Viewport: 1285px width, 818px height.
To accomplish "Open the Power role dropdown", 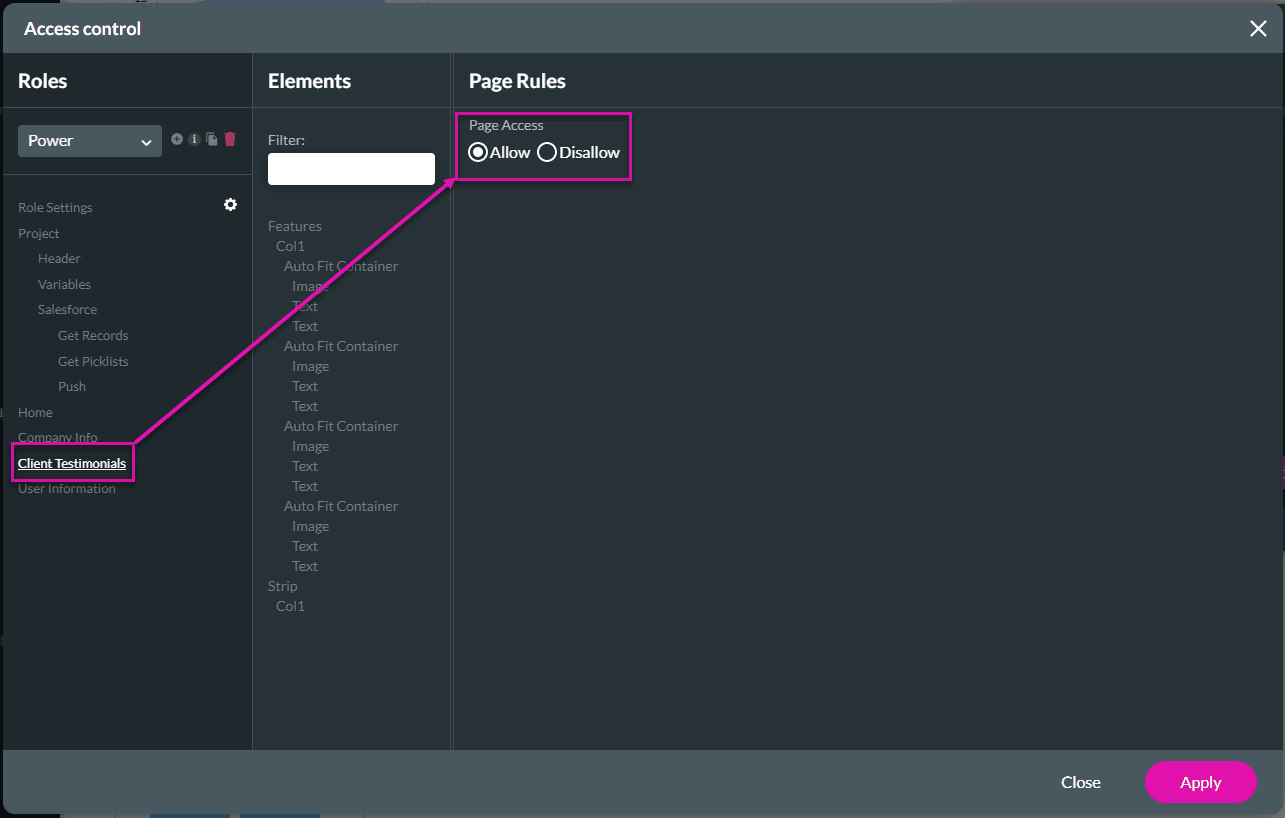I will coord(89,140).
